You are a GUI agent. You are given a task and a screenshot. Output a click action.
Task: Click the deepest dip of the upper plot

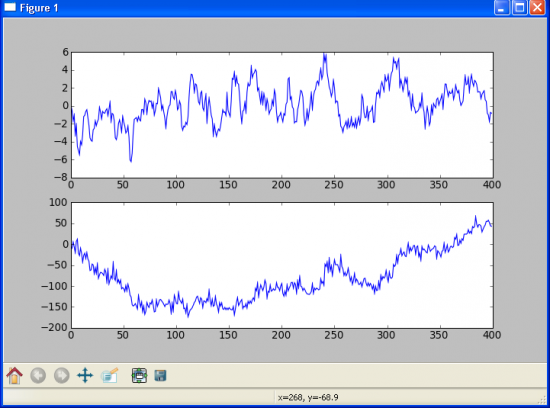pos(131,161)
